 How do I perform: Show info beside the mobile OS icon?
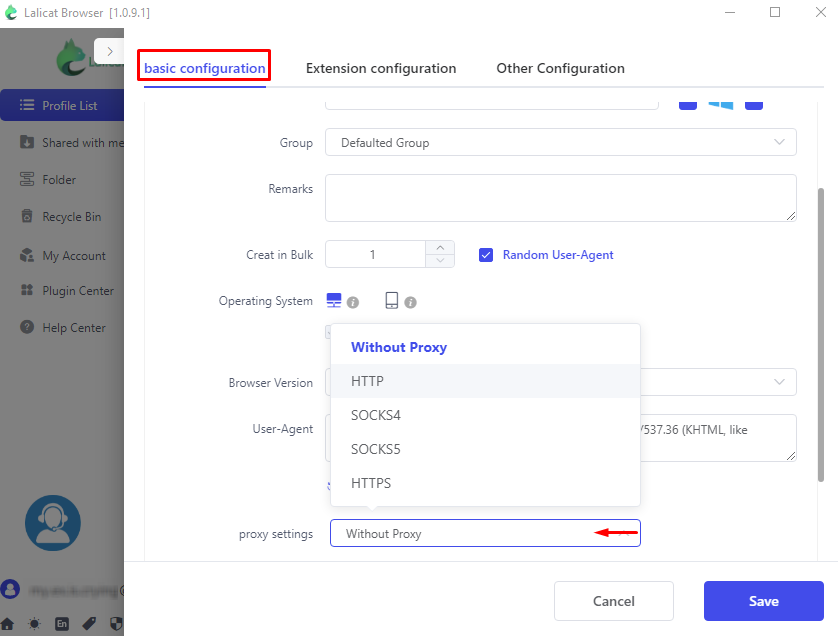click(410, 303)
